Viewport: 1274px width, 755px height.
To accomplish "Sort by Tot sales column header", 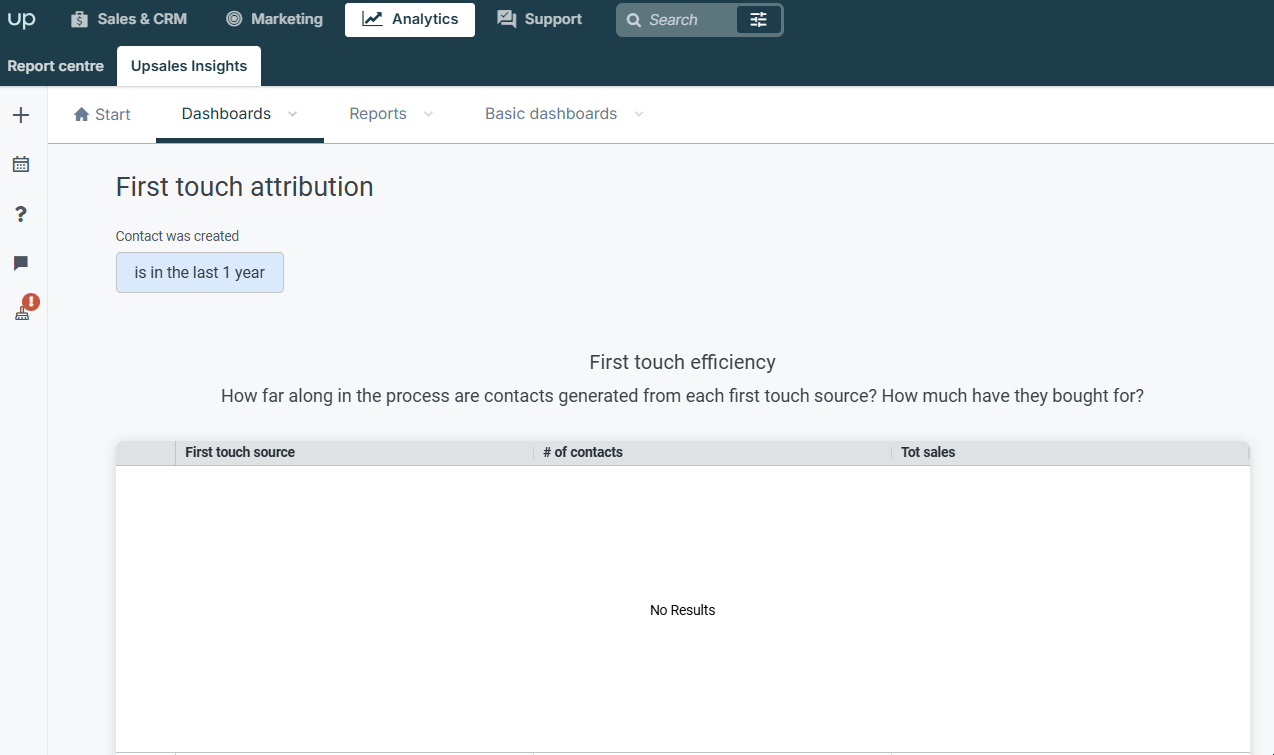I will coord(1070,452).
